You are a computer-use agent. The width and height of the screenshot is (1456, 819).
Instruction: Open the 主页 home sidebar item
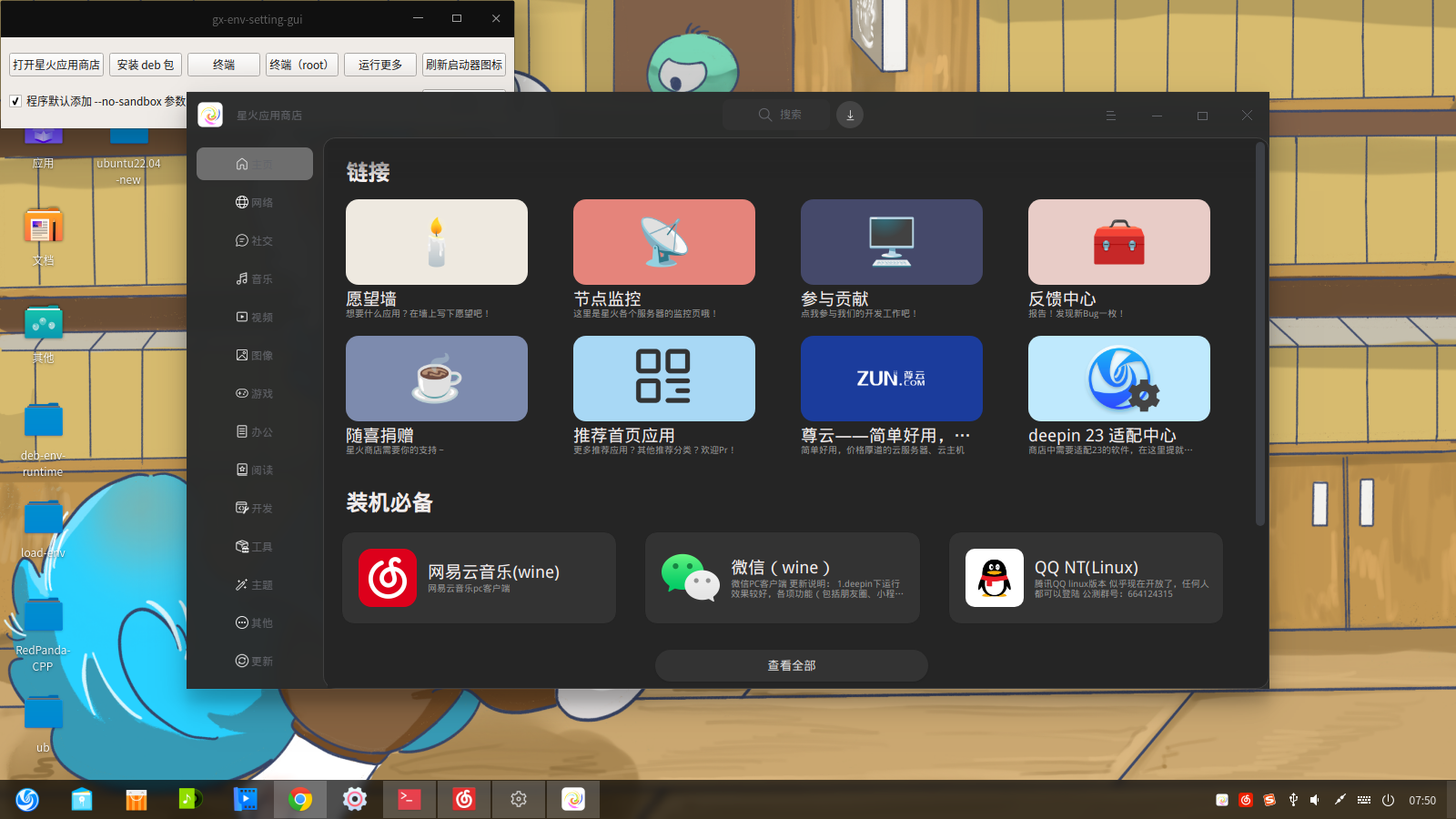pyautogui.click(x=255, y=164)
